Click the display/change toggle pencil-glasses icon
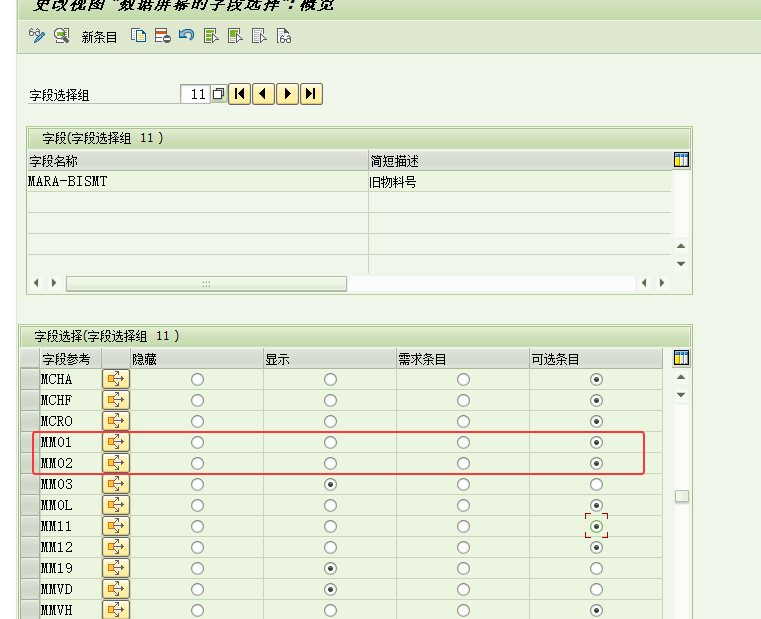 tap(37, 36)
